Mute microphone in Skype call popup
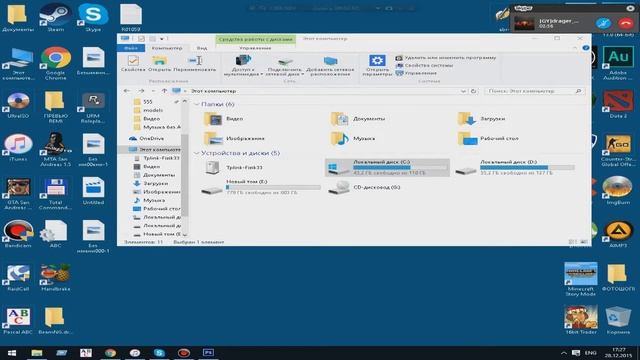 tap(603, 23)
